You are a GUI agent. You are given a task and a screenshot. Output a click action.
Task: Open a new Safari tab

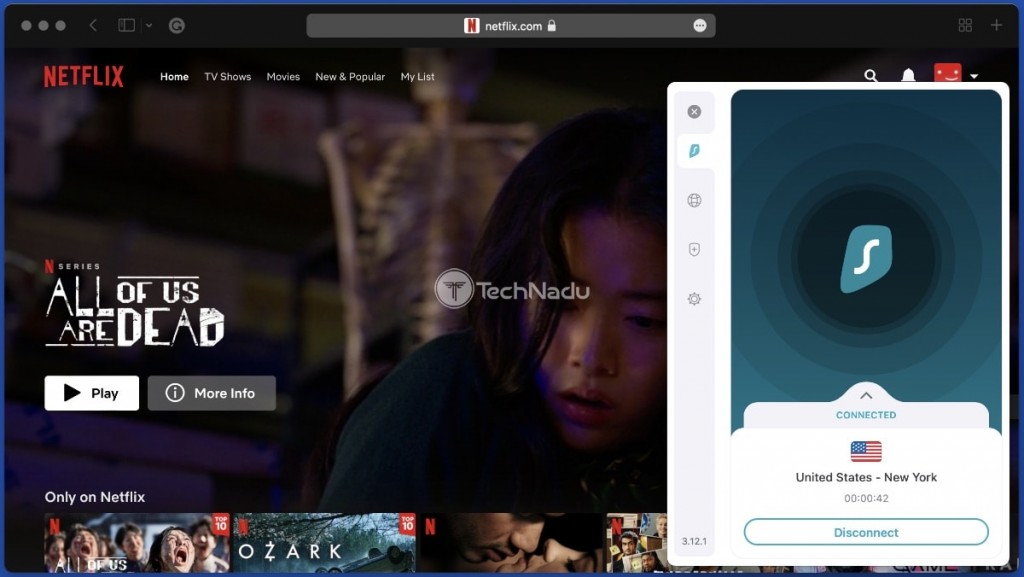click(x=996, y=25)
